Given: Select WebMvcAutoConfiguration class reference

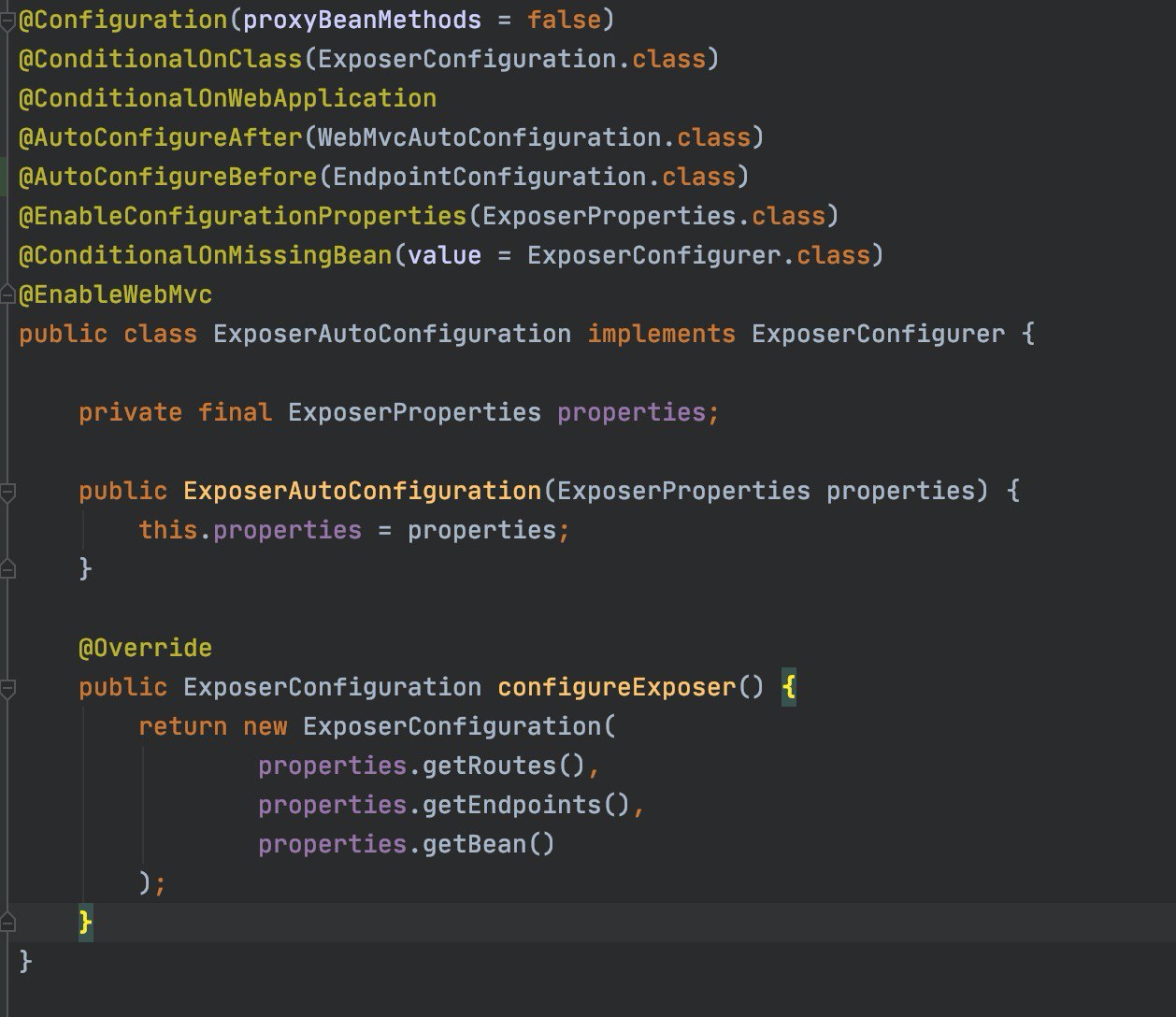Looking at the screenshot, I should point(489,137).
